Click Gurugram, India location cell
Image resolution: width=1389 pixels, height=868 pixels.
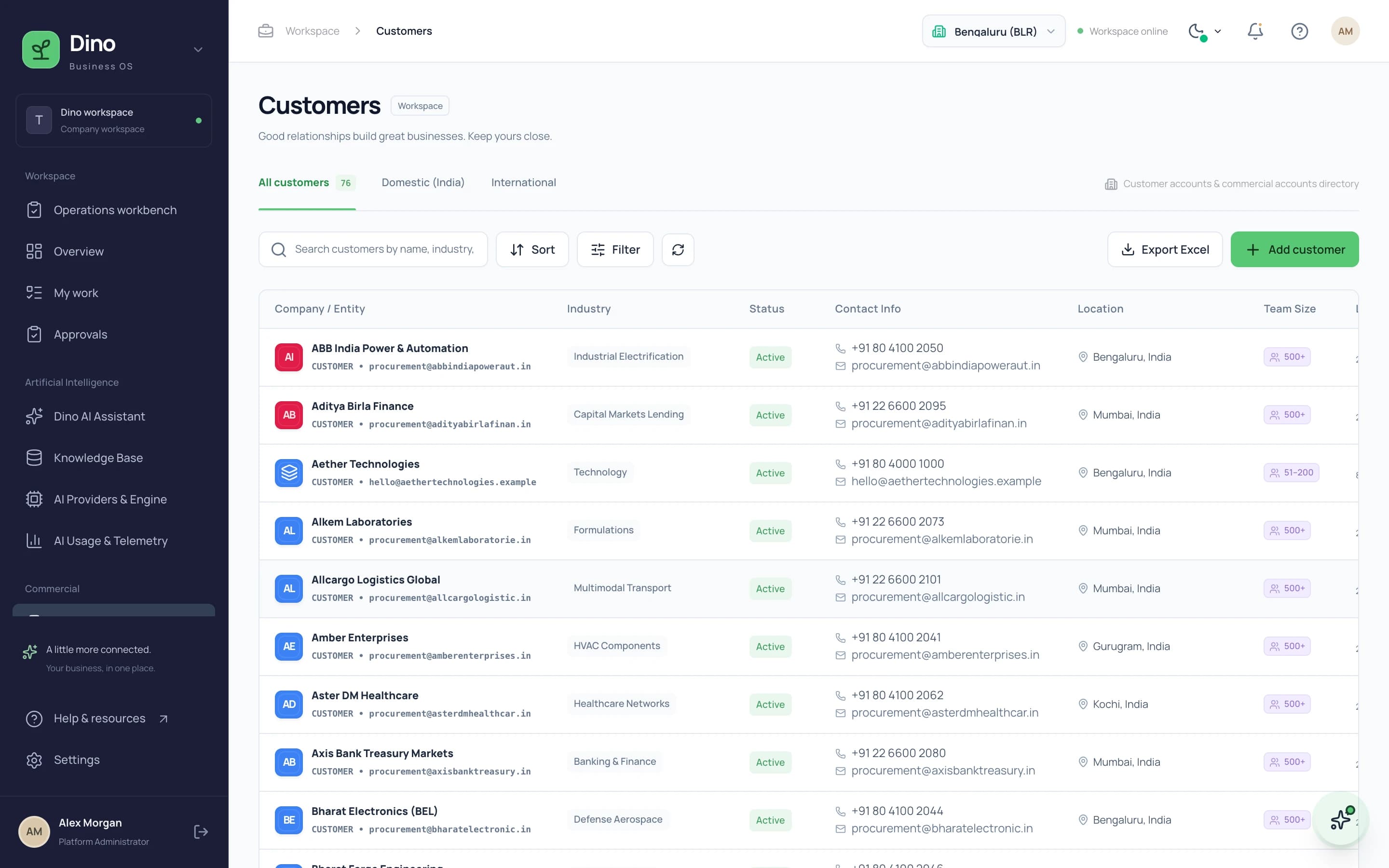tap(1123, 646)
